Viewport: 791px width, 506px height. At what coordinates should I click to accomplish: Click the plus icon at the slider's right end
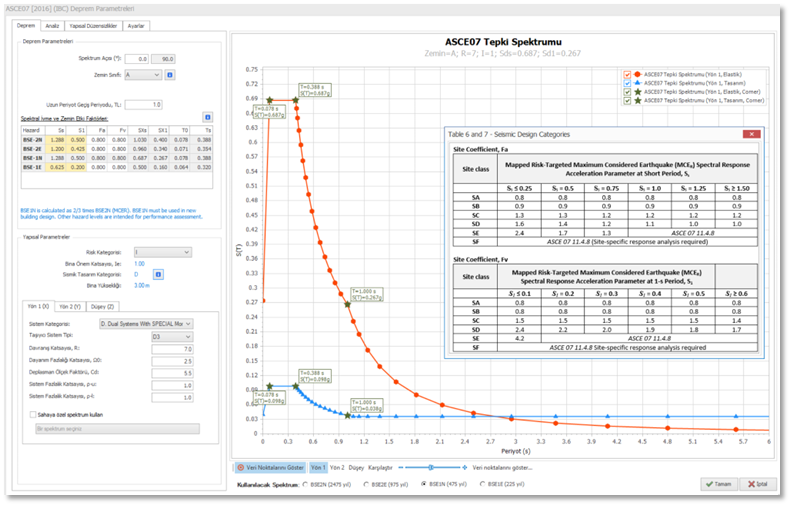tap(464, 467)
